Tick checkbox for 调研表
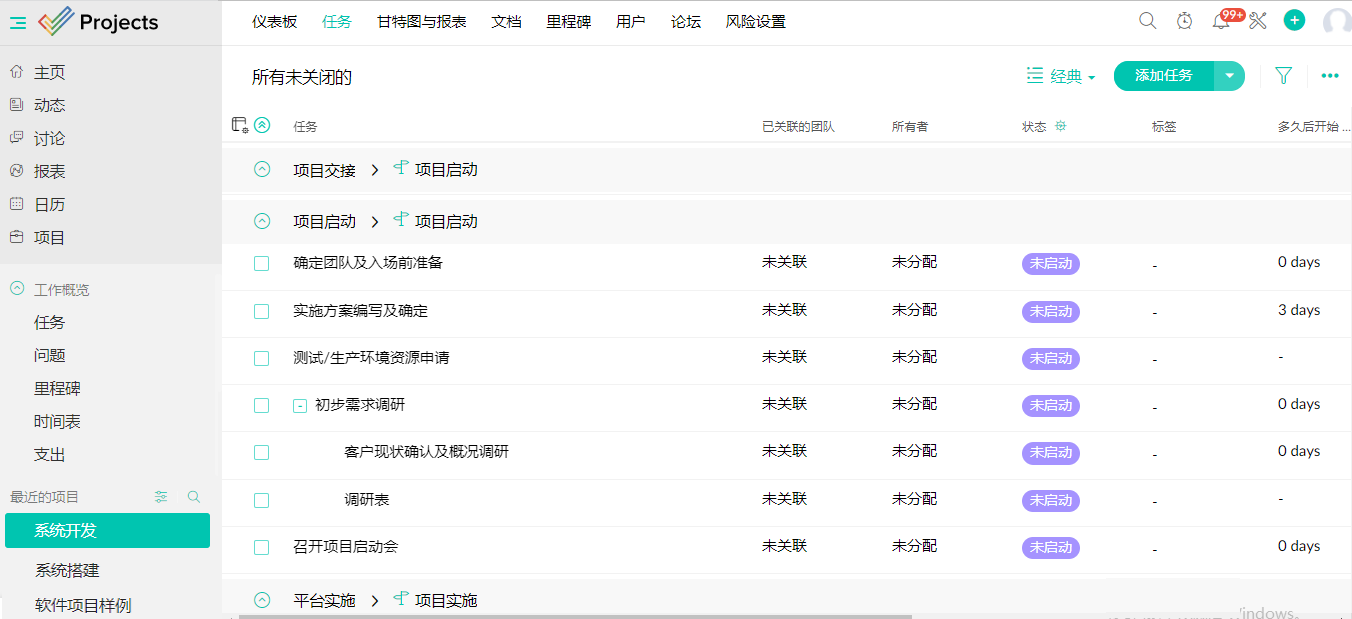The height and width of the screenshot is (619, 1352). coord(261,500)
